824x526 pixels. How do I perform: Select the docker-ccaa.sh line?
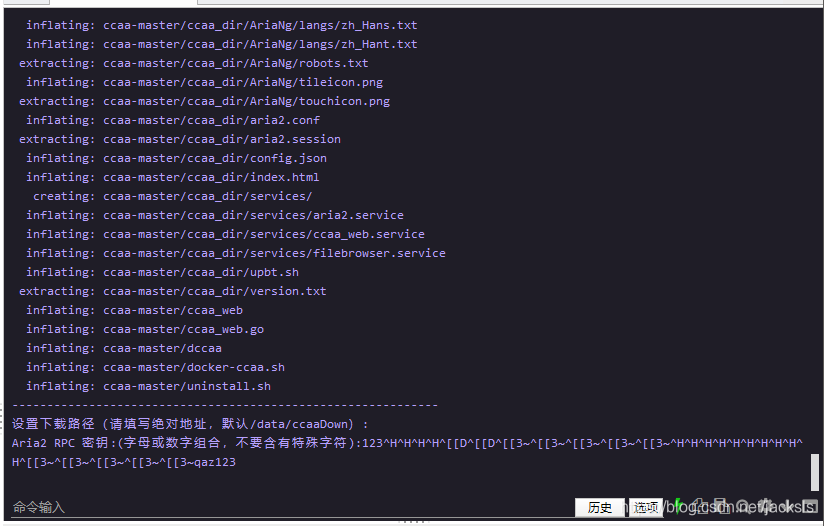click(x=156, y=367)
